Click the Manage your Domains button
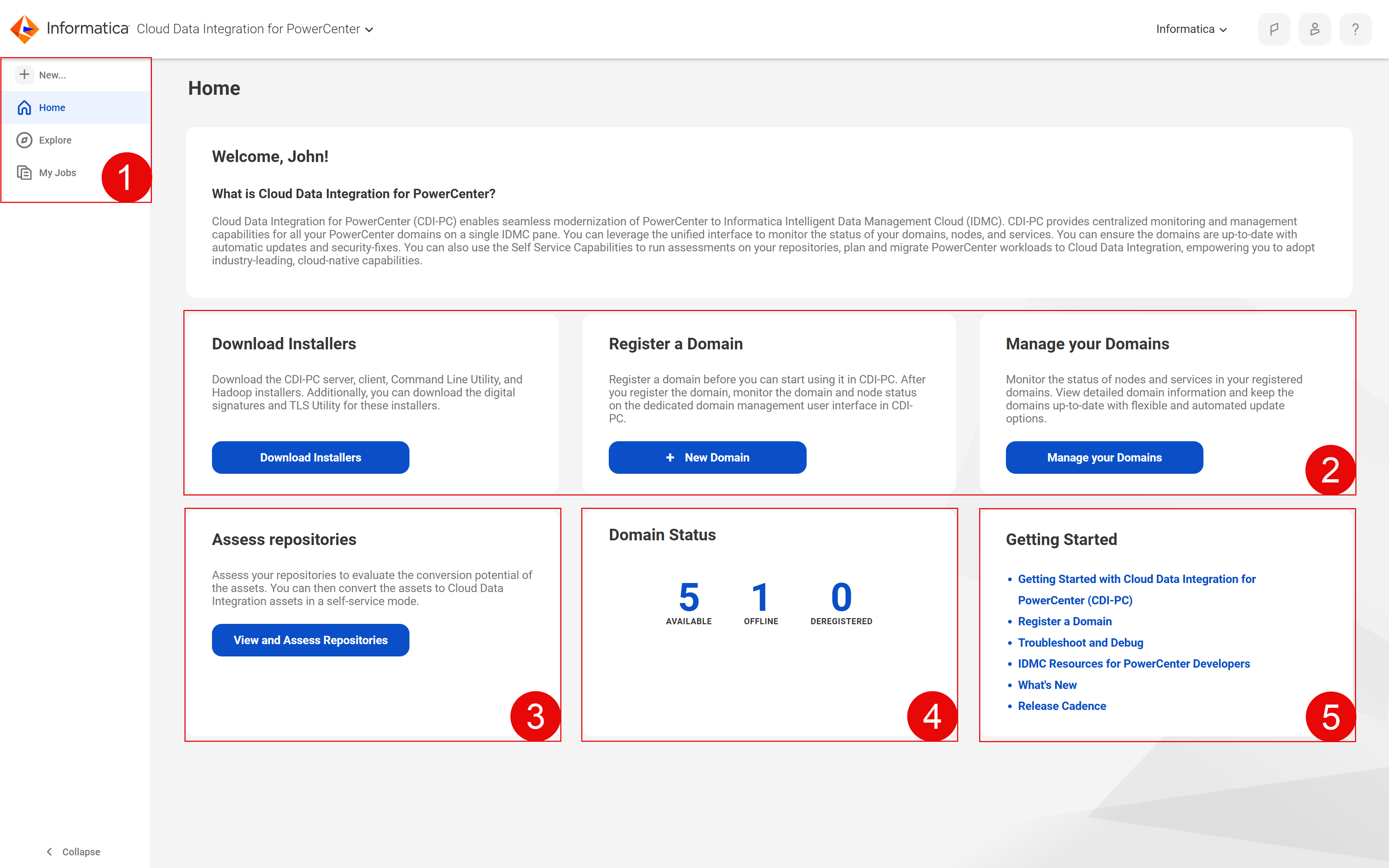 pos(1104,458)
